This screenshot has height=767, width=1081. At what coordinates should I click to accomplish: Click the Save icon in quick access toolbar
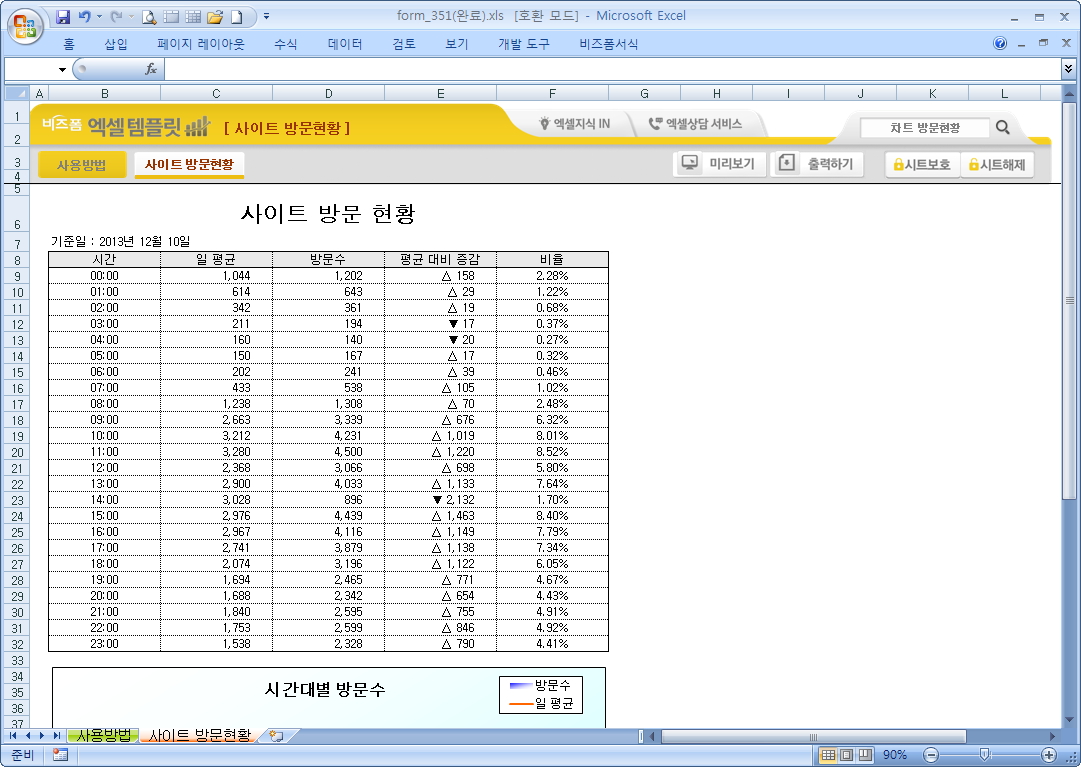[64, 17]
